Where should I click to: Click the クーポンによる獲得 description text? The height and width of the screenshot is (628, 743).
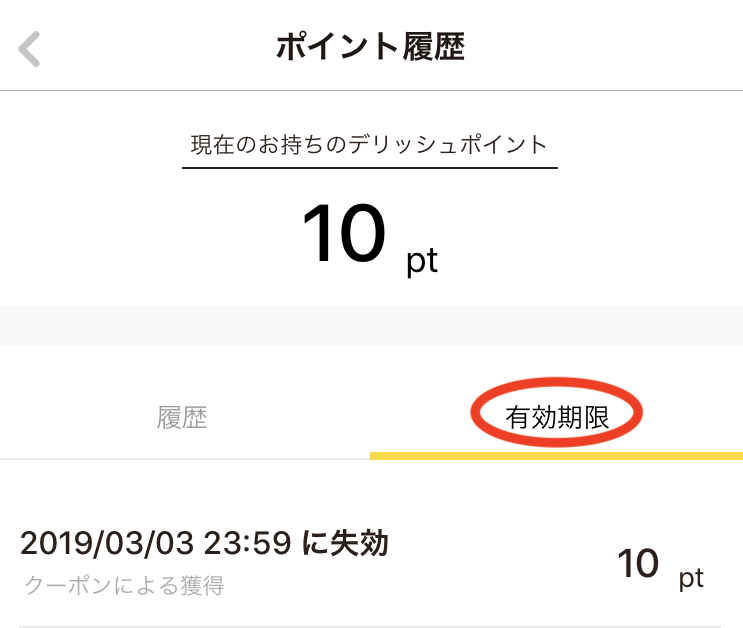click(124, 585)
